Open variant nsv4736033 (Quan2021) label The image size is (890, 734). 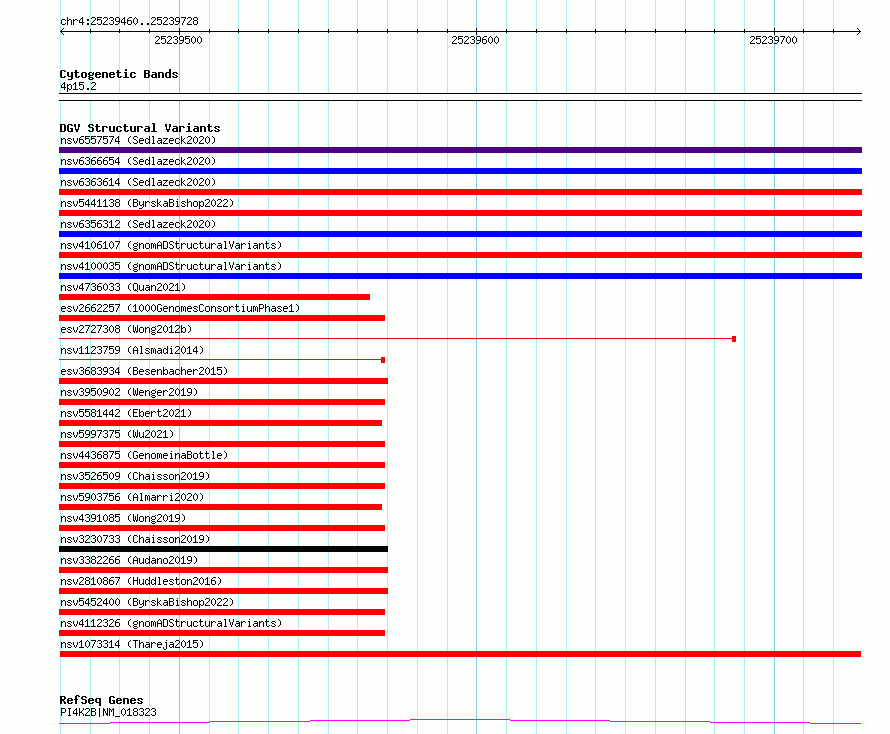click(123, 287)
